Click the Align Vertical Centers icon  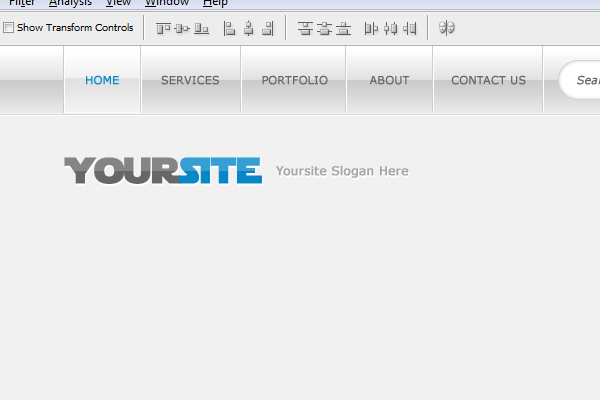[182, 28]
